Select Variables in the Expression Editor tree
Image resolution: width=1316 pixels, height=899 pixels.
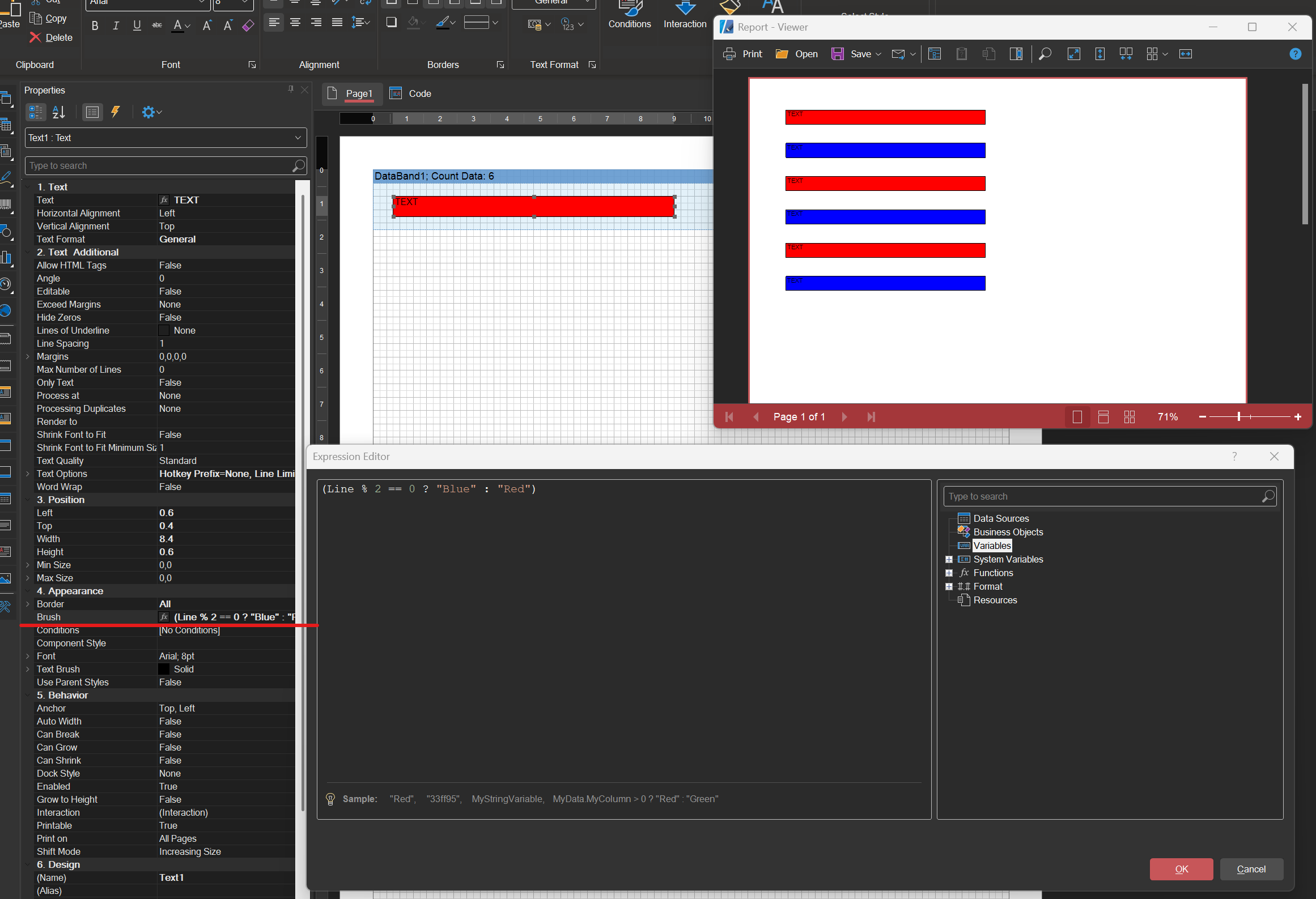pyautogui.click(x=992, y=546)
